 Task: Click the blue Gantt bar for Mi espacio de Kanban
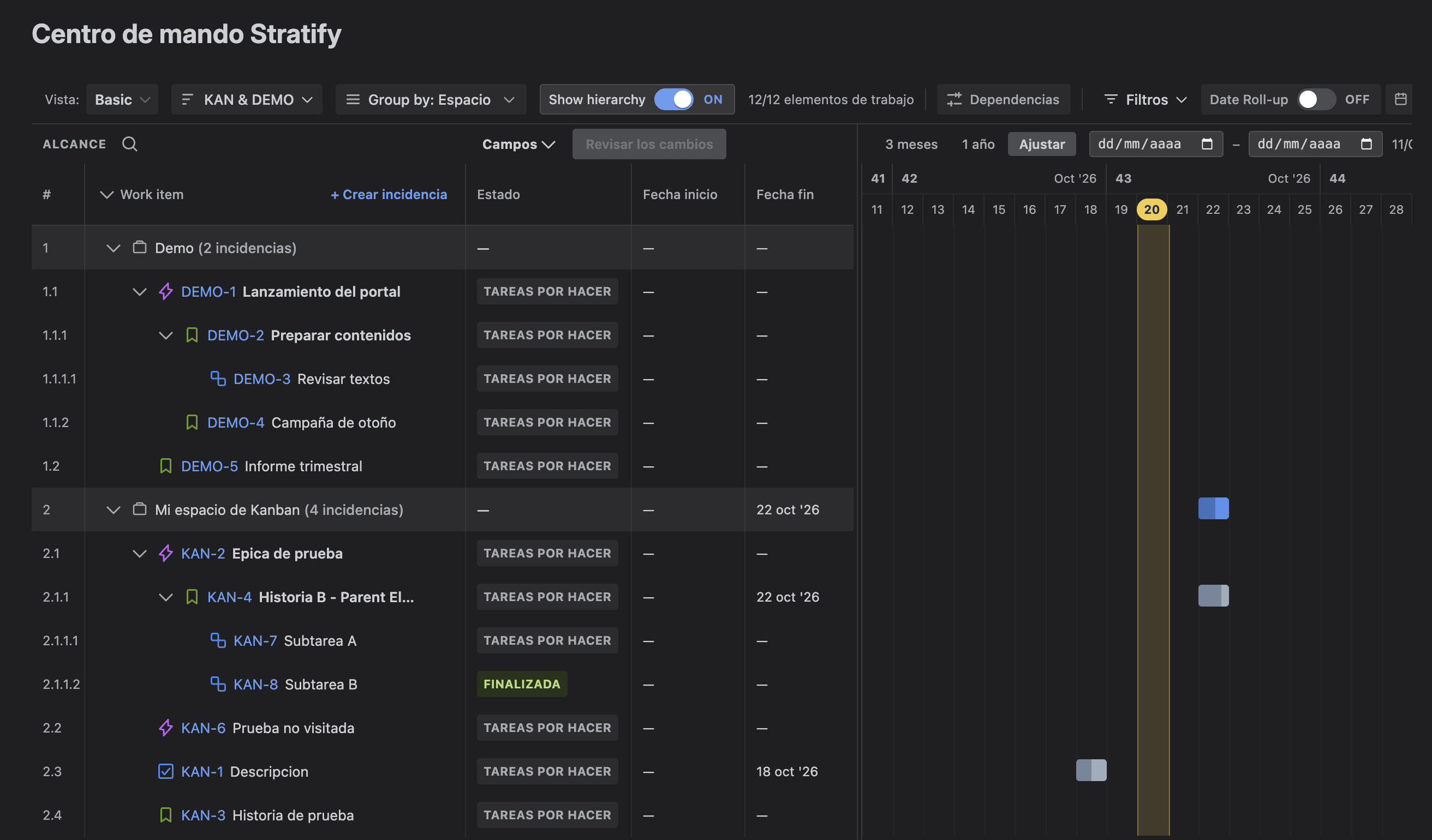[1214, 508]
